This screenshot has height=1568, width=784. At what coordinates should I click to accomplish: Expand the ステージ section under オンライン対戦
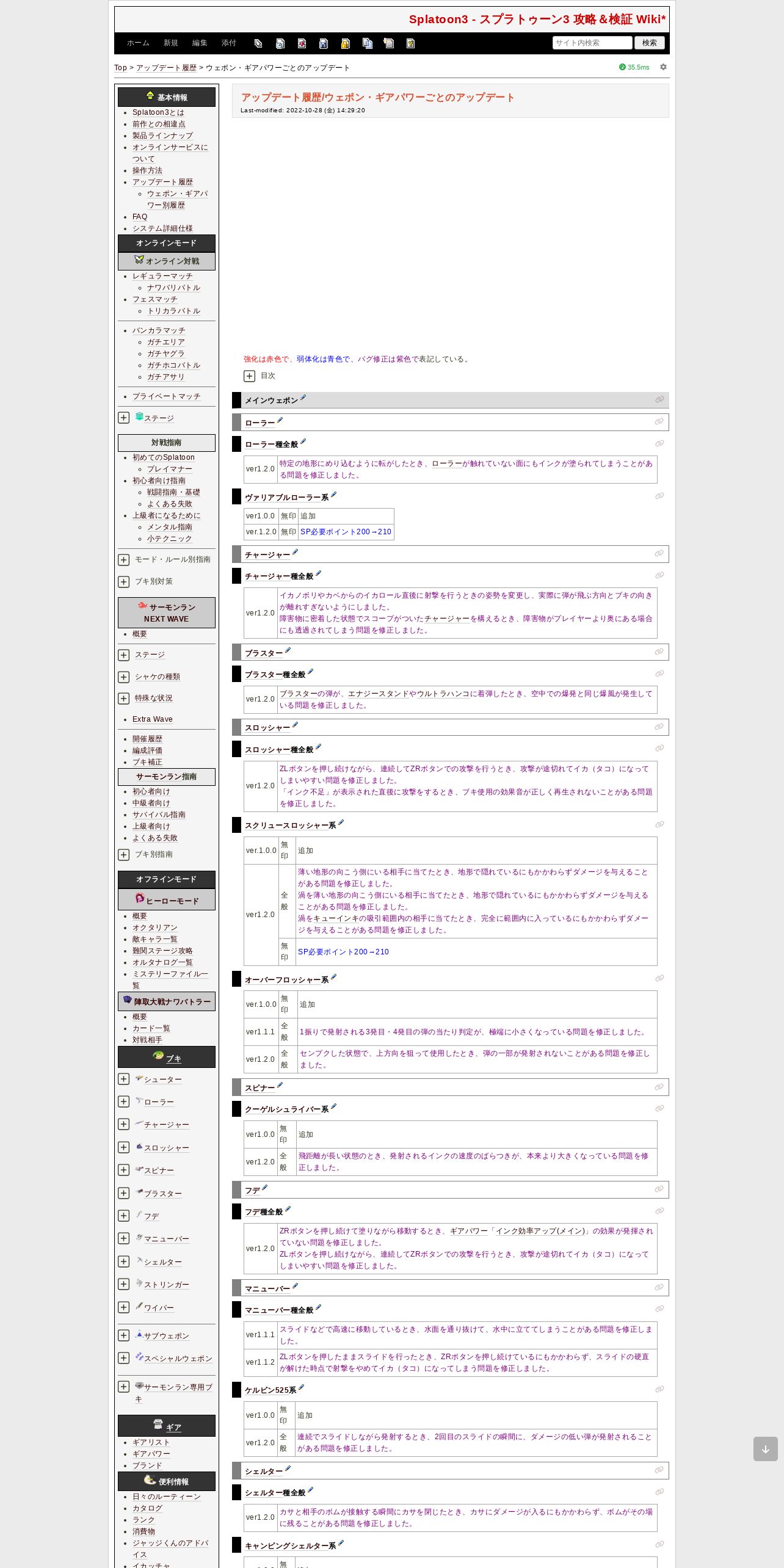coord(123,418)
